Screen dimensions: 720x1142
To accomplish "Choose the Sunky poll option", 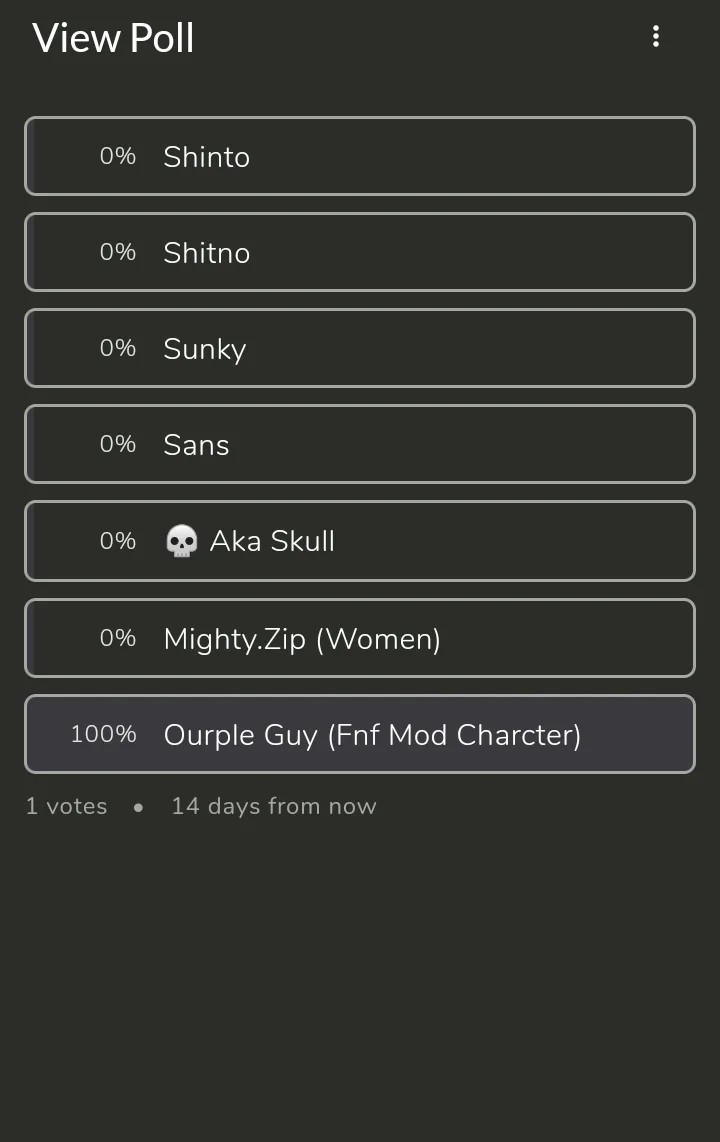I will pos(359,348).
